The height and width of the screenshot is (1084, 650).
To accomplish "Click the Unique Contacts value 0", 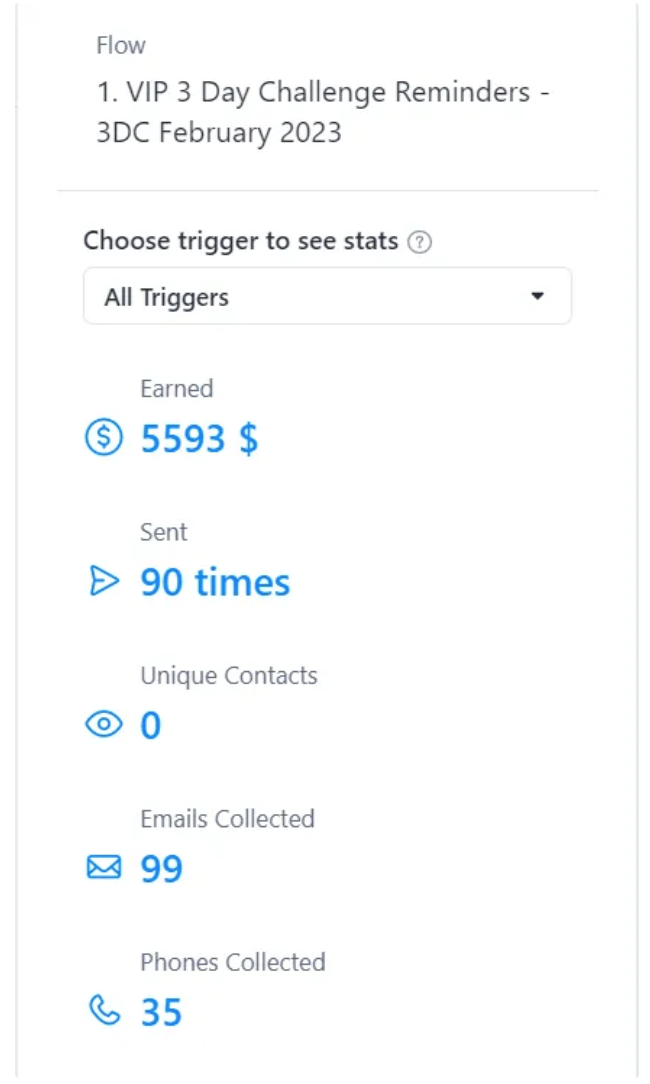I will coord(150,725).
